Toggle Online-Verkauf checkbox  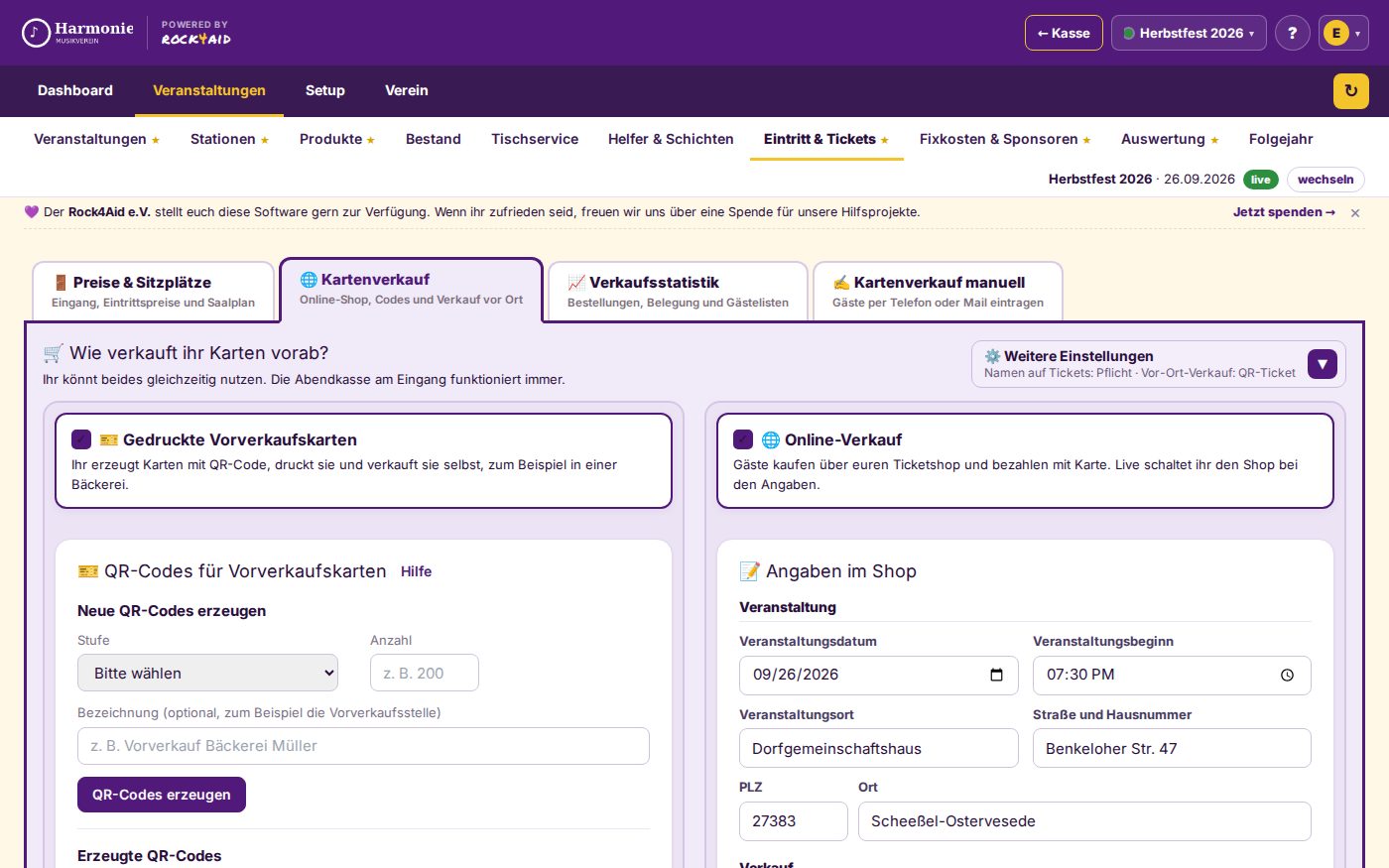point(743,439)
